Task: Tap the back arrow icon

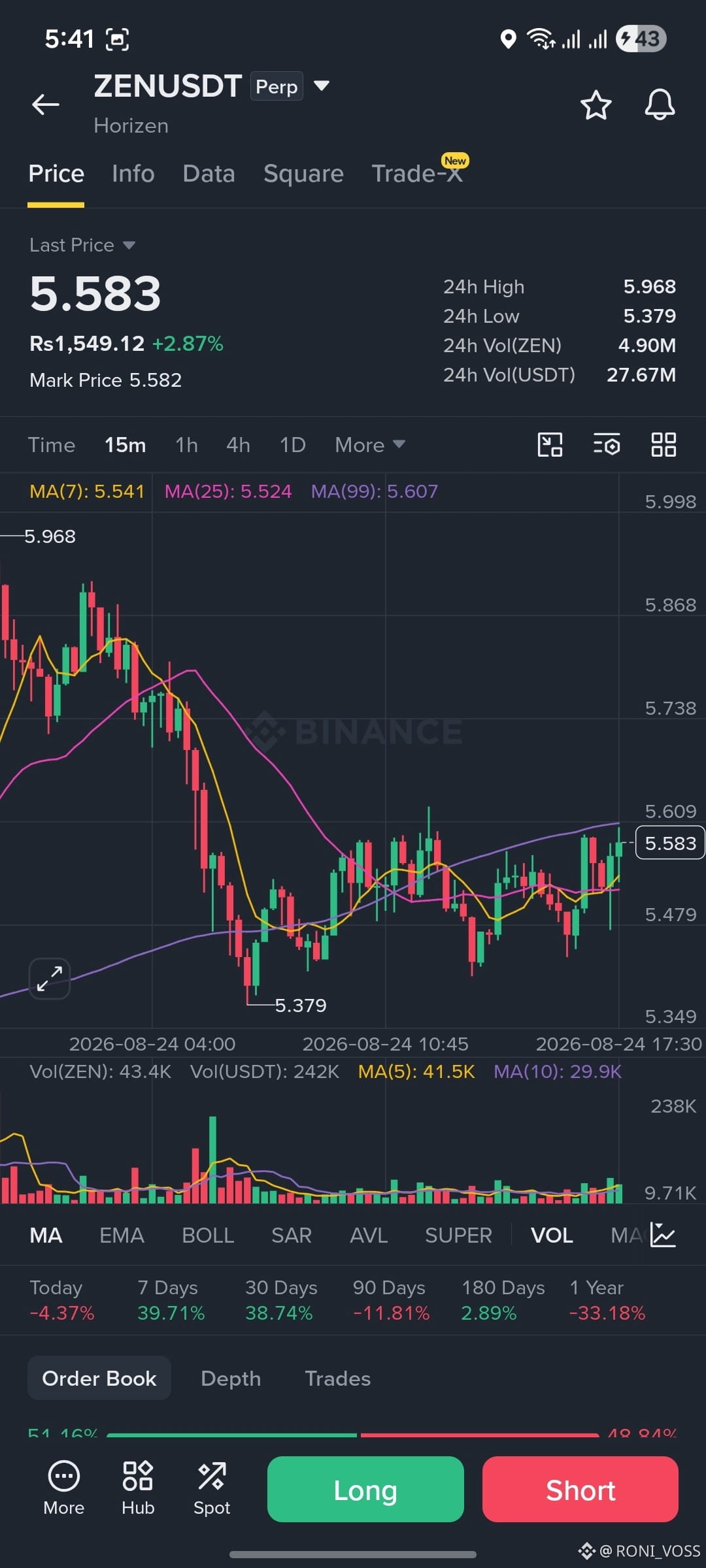Action: point(46,105)
